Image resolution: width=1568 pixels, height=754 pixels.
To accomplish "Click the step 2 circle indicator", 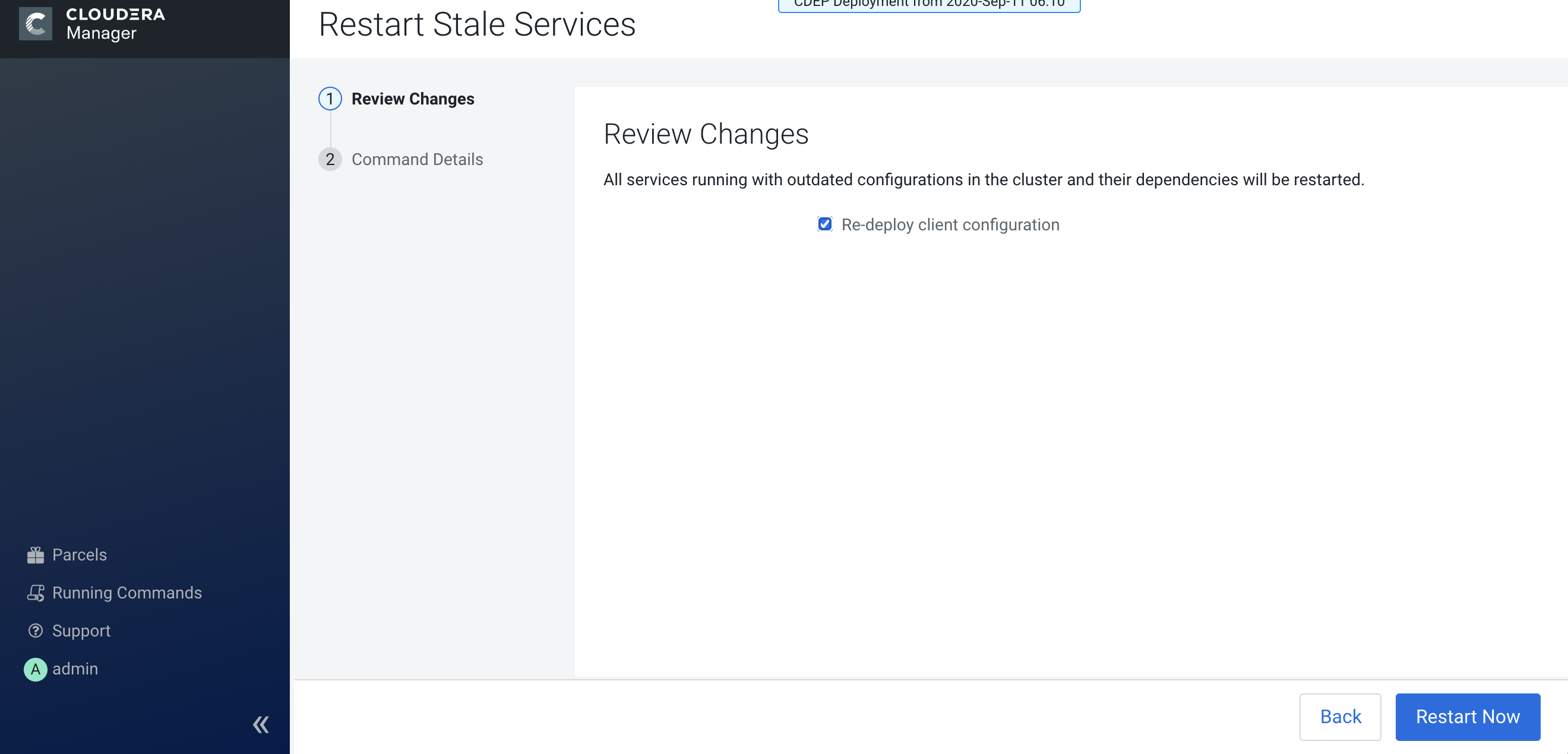I will [330, 160].
